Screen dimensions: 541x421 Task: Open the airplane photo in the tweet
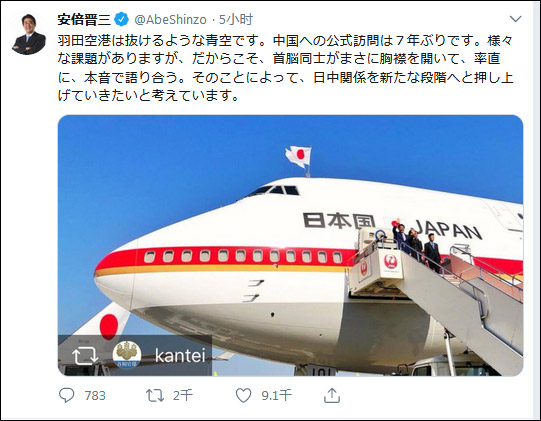click(x=291, y=245)
